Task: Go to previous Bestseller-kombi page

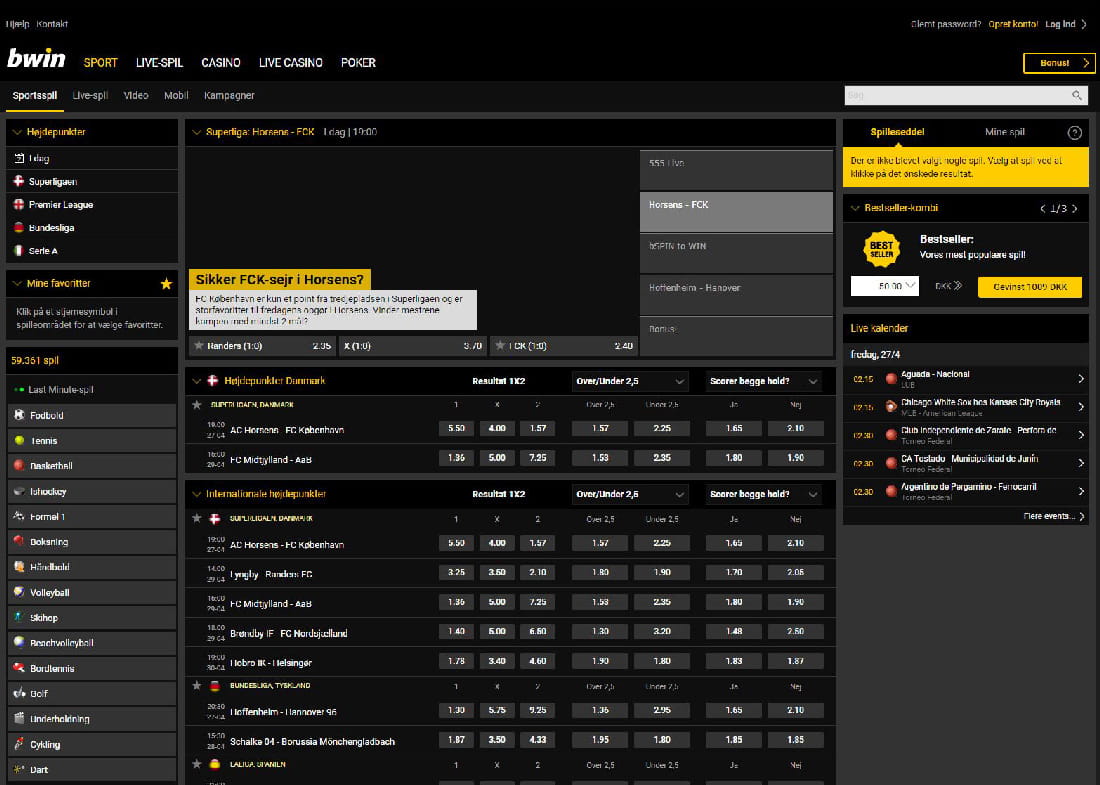Action: 1043,208
